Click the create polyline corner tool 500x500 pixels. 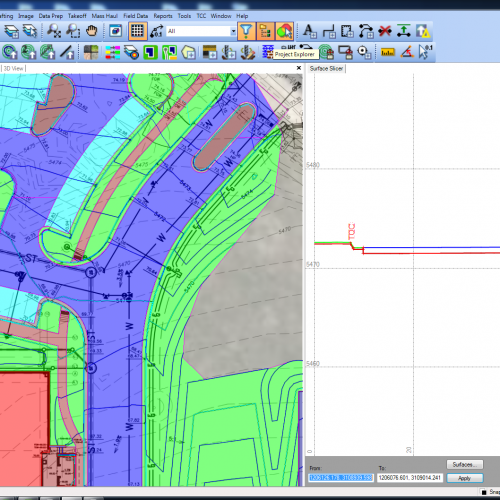click(x=329, y=31)
